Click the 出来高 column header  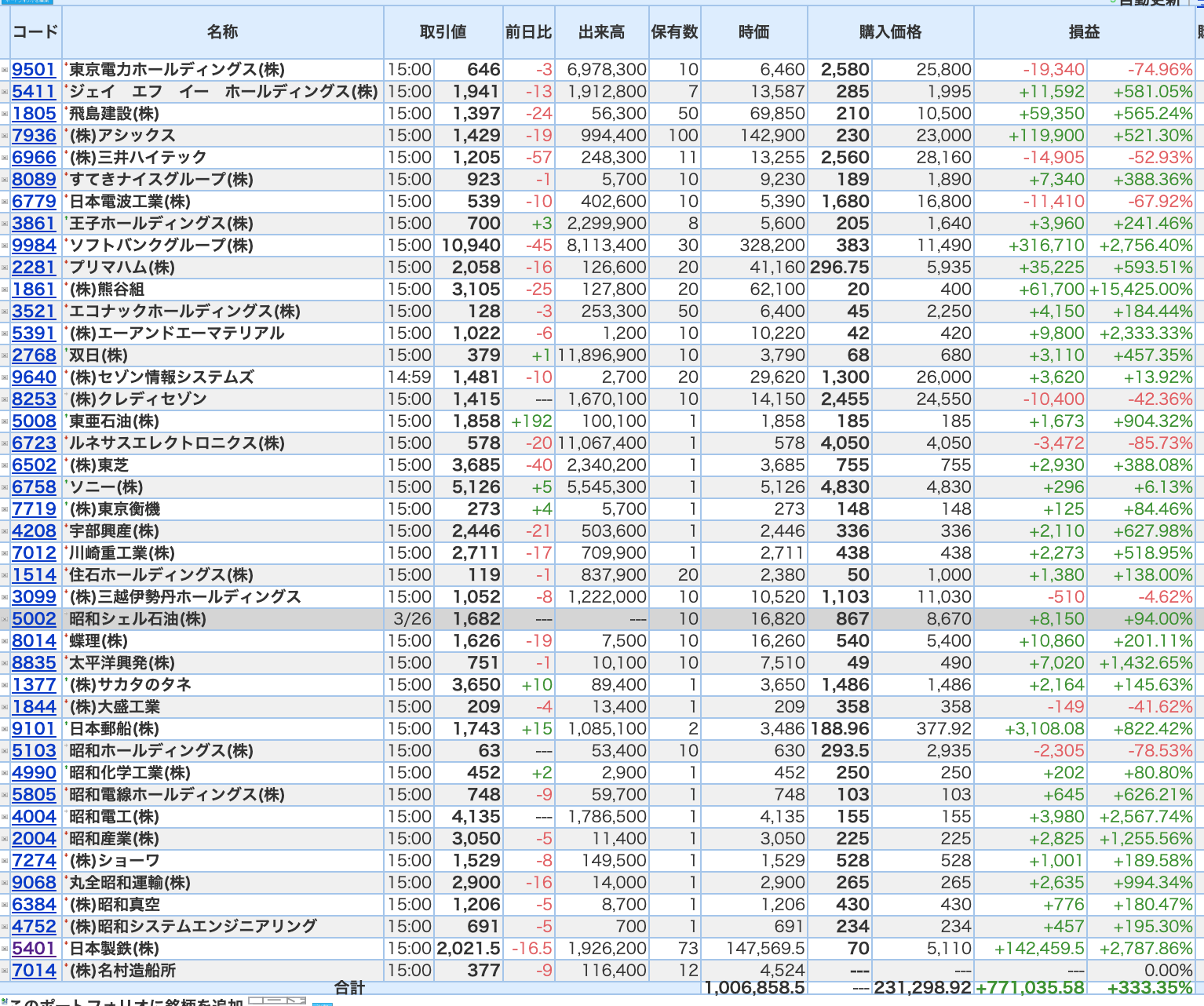point(601,32)
